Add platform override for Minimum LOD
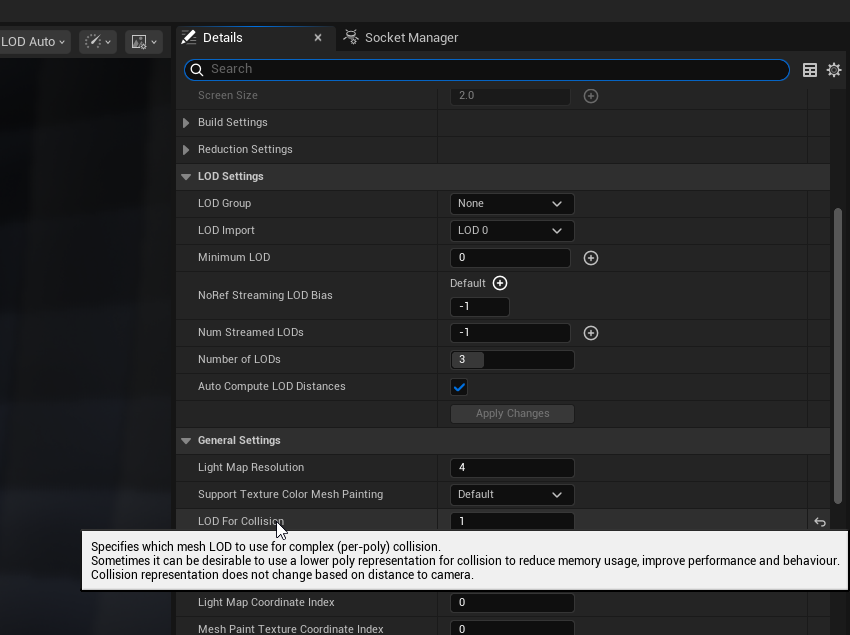 [x=591, y=258]
